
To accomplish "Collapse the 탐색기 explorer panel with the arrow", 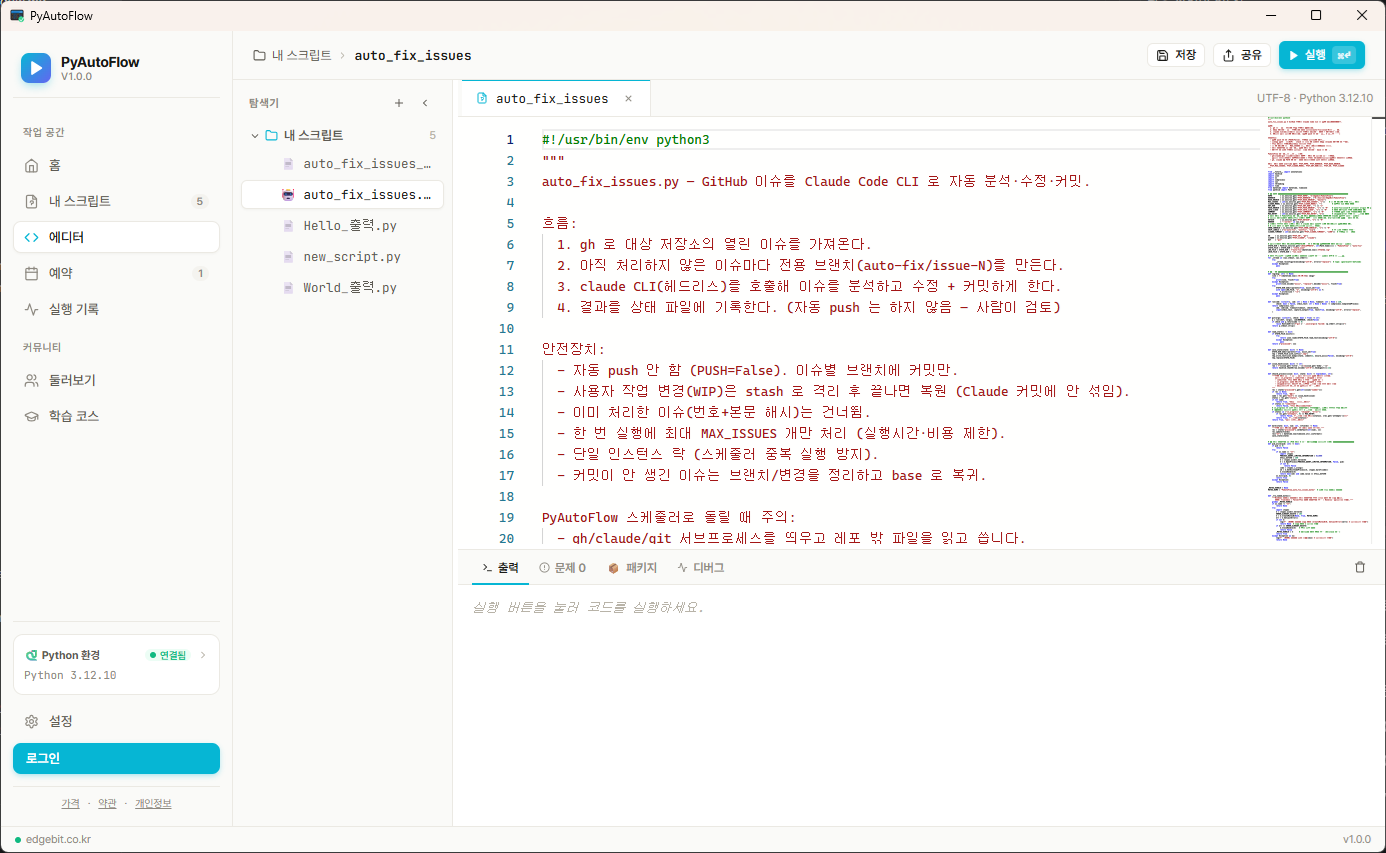I will [x=425, y=103].
